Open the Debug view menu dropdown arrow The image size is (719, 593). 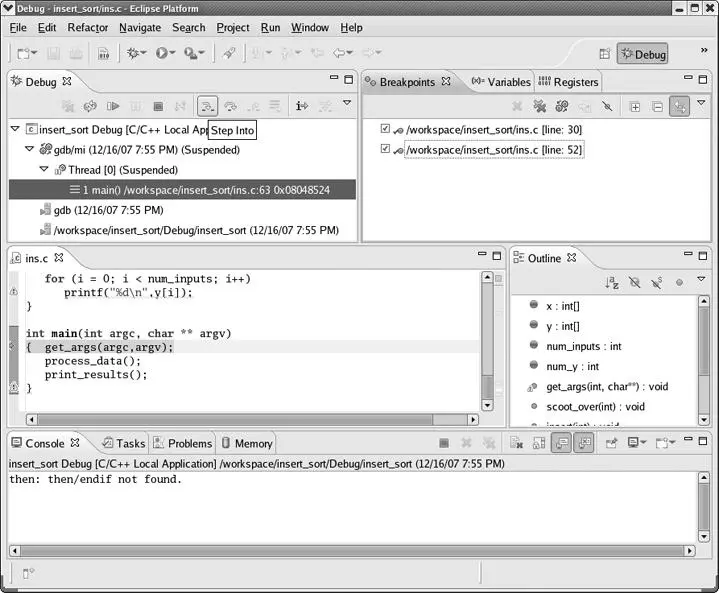(x=347, y=104)
